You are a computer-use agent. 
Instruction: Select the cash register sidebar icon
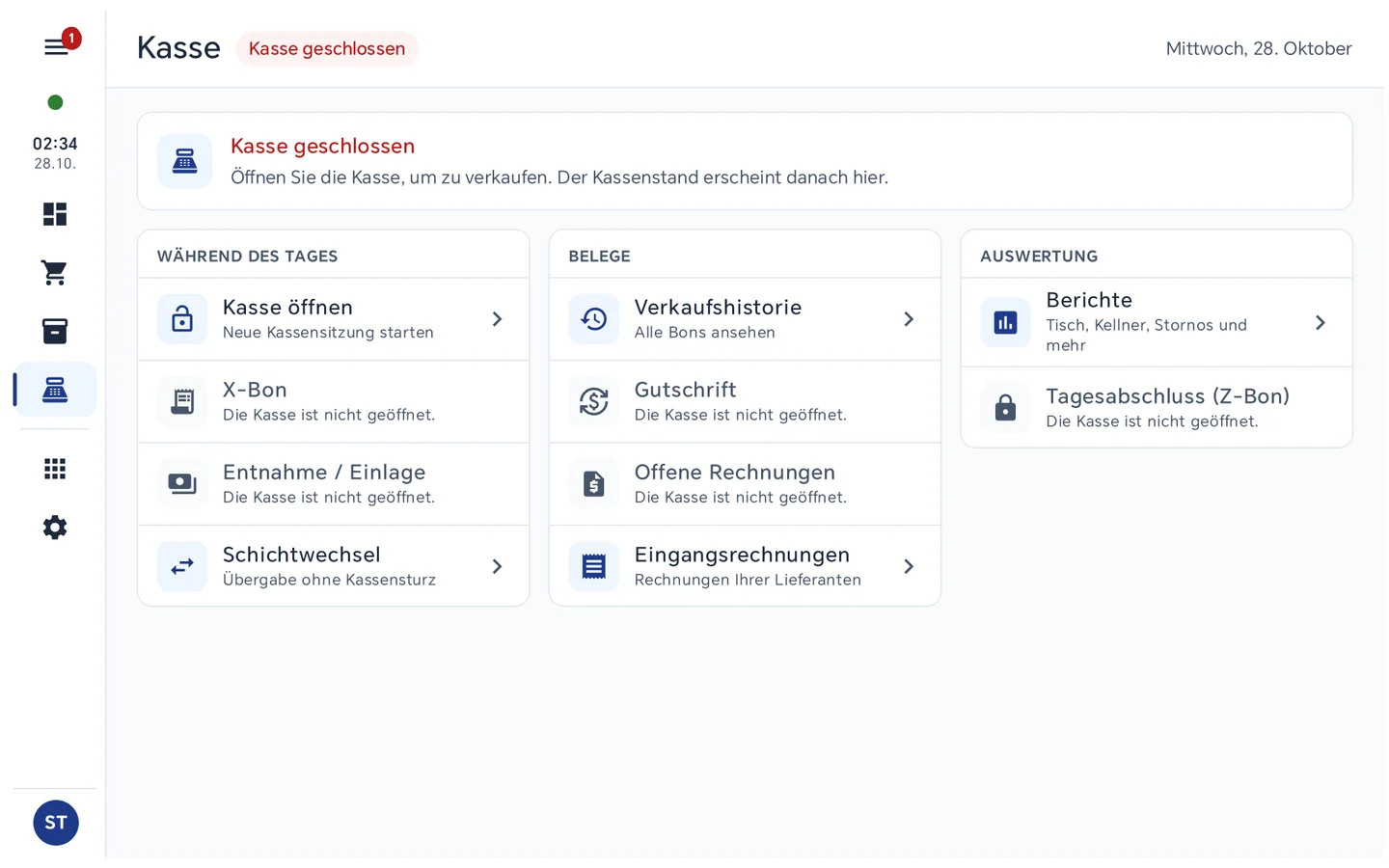(55, 390)
